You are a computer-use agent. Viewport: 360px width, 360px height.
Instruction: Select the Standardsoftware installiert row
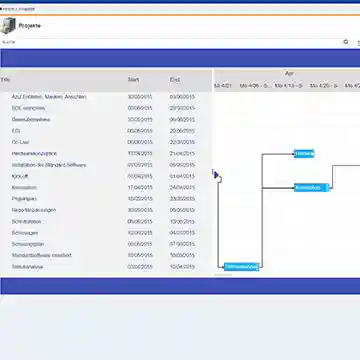[106, 255]
